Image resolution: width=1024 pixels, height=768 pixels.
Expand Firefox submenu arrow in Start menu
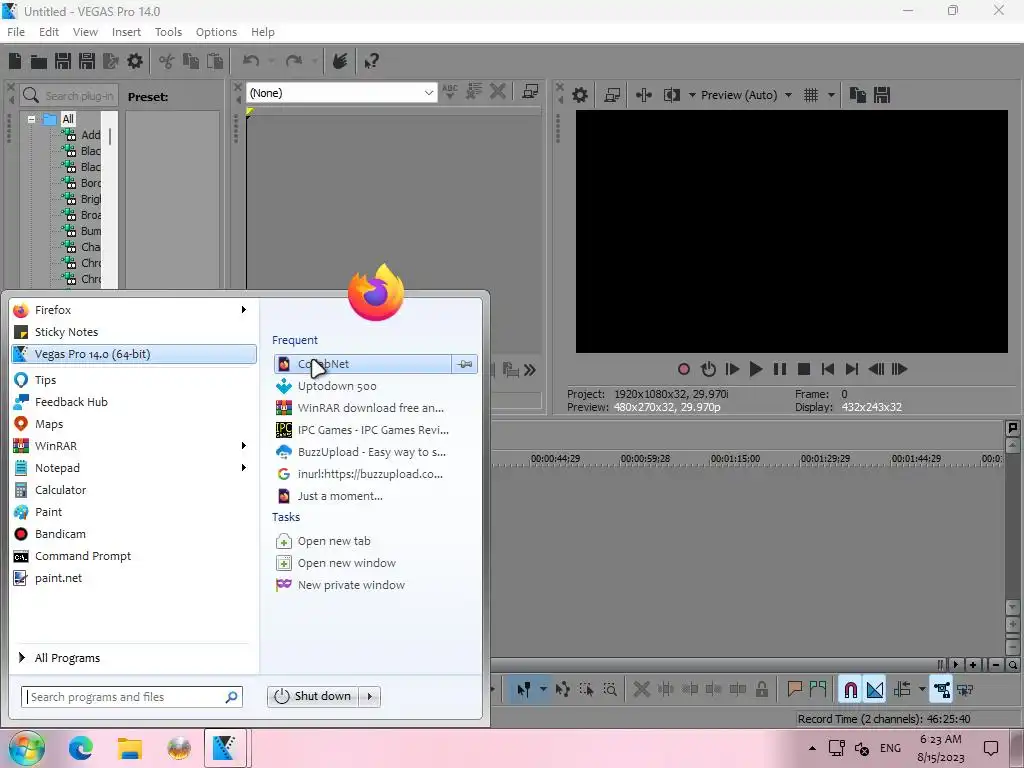[x=244, y=310]
